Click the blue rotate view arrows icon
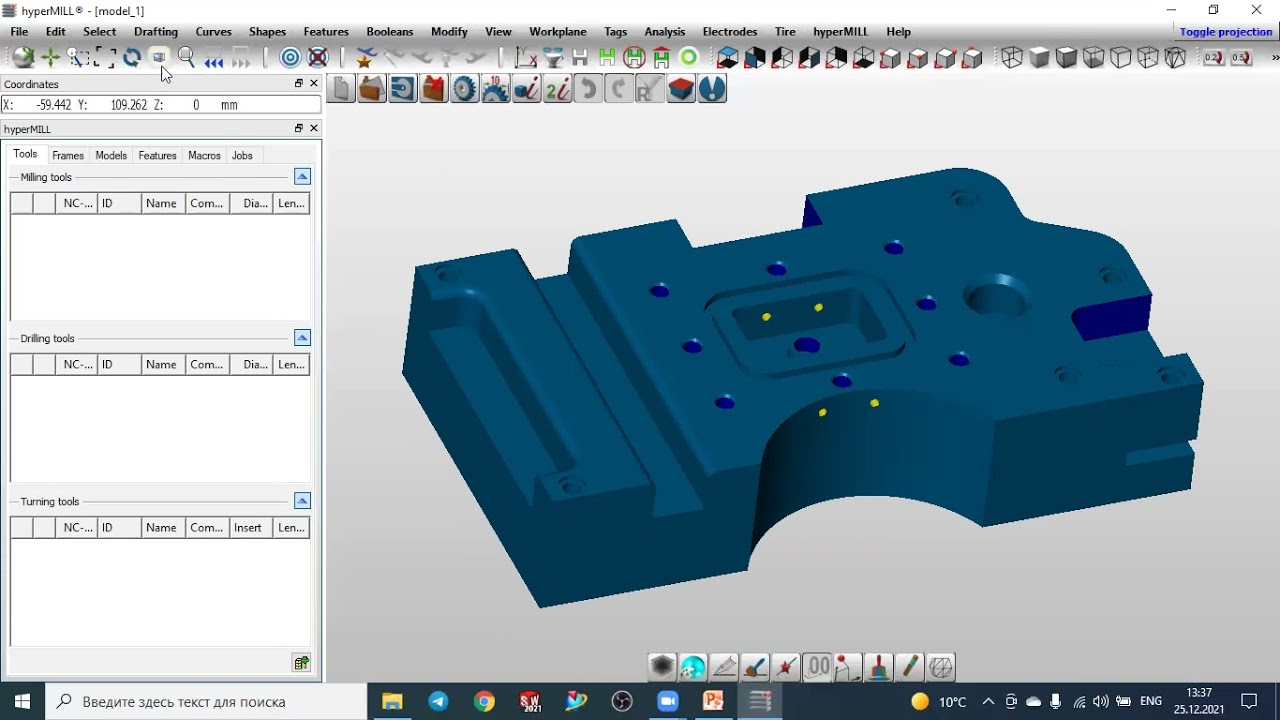 132,58
